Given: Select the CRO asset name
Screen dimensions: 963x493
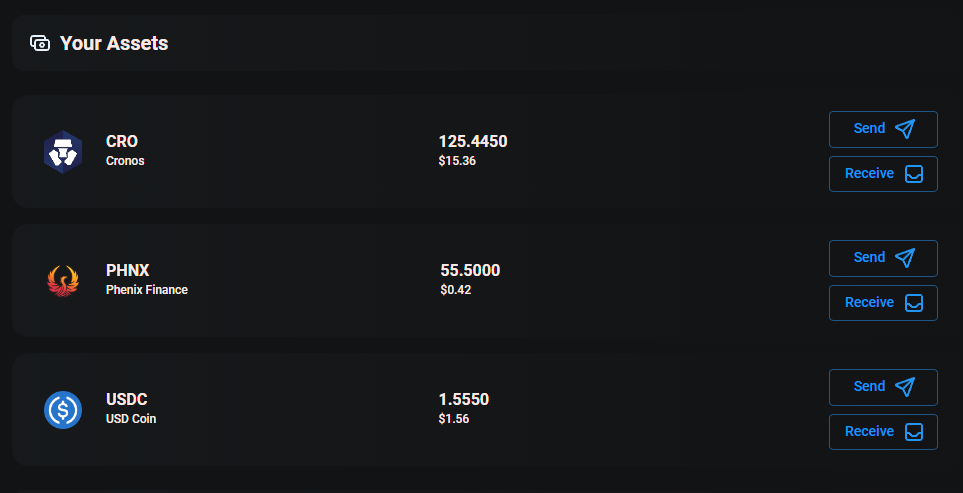Looking at the screenshot, I should pyautogui.click(x=122, y=141).
